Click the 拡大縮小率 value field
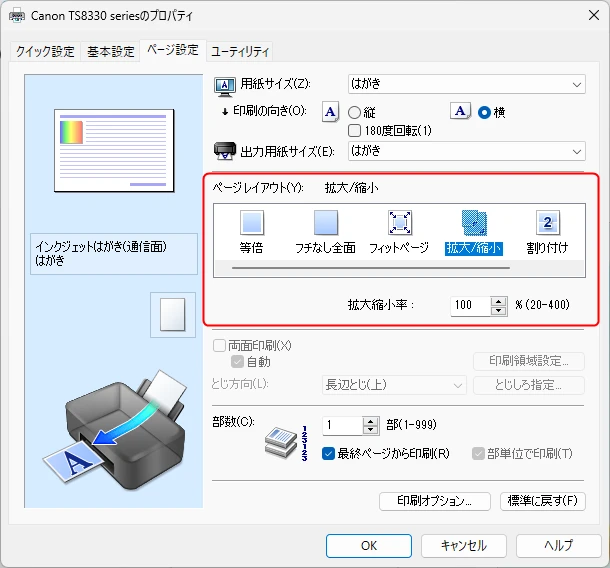 pos(470,306)
